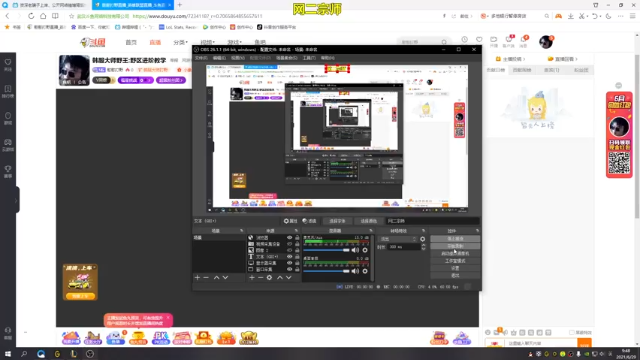Open a new browser tab
The image size is (640, 360).
[180, 5]
